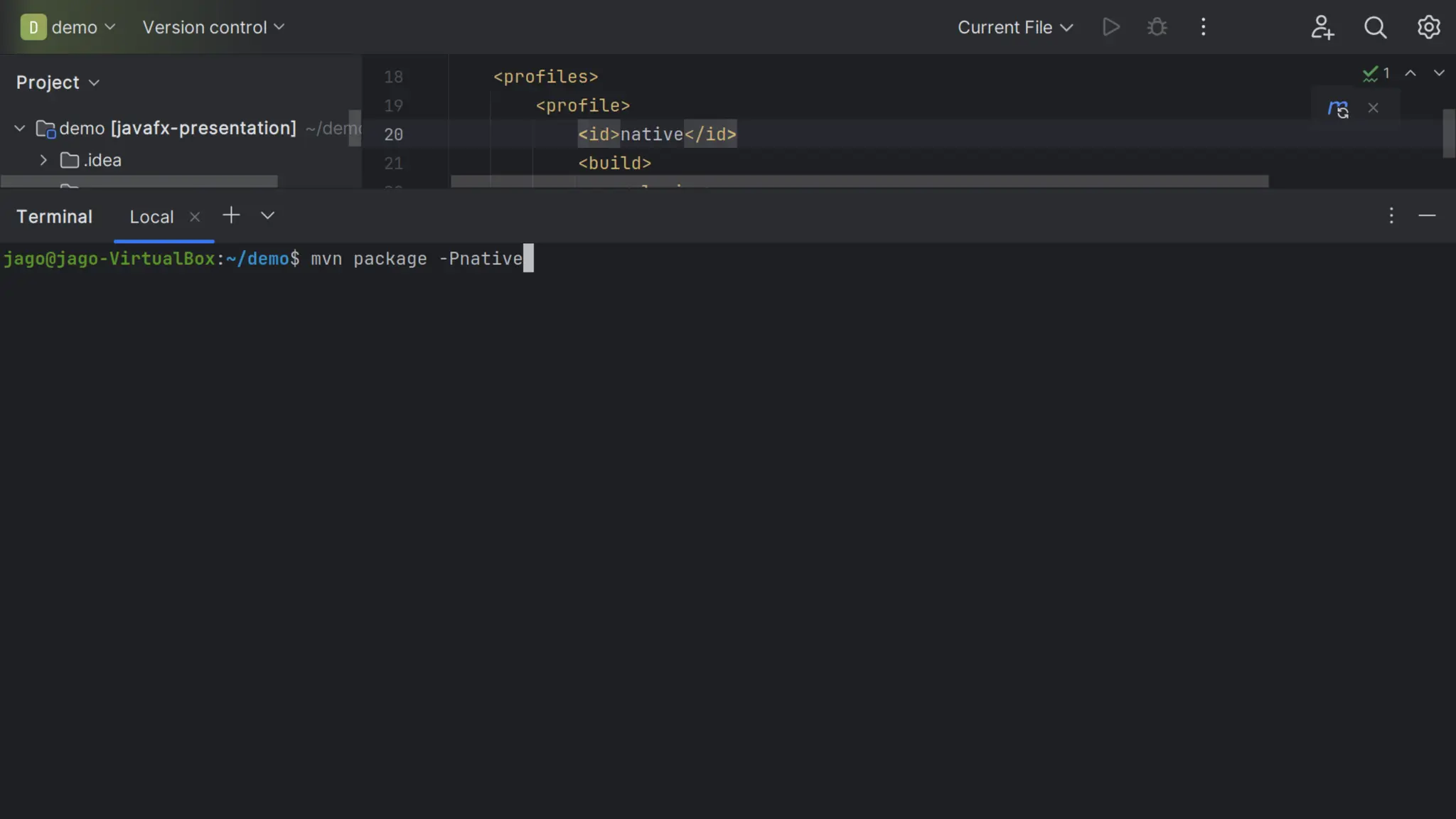Expand the .idea folder
Viewport: 1456px width, 819px height.
(43, 161)
